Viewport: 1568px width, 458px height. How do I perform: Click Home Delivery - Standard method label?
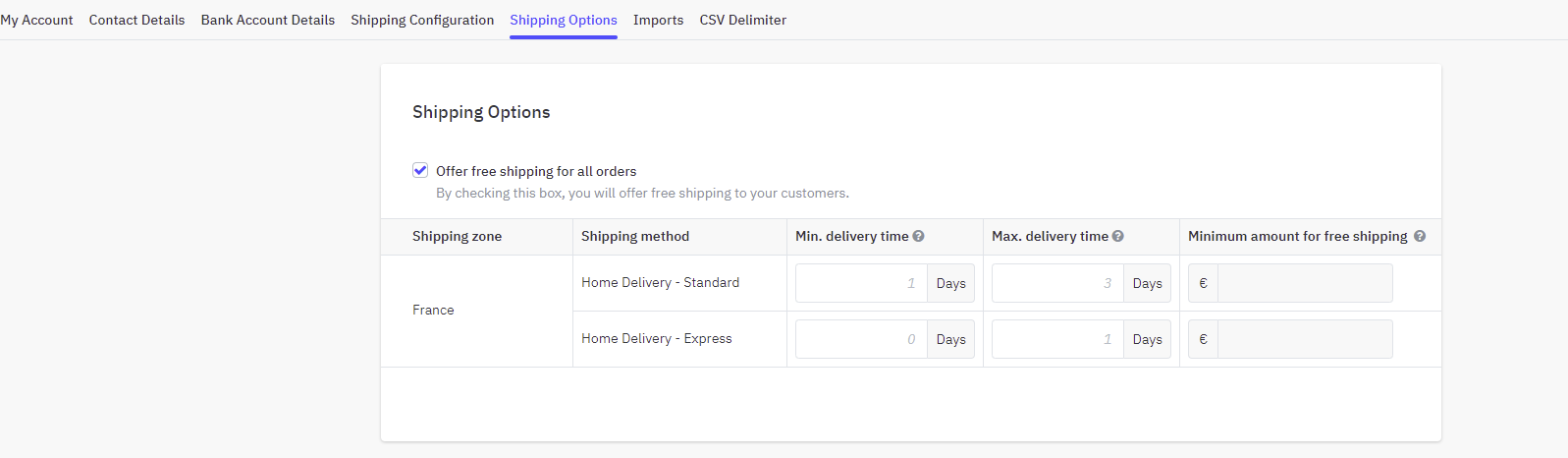pyautogui.click(x=660, y=282)
